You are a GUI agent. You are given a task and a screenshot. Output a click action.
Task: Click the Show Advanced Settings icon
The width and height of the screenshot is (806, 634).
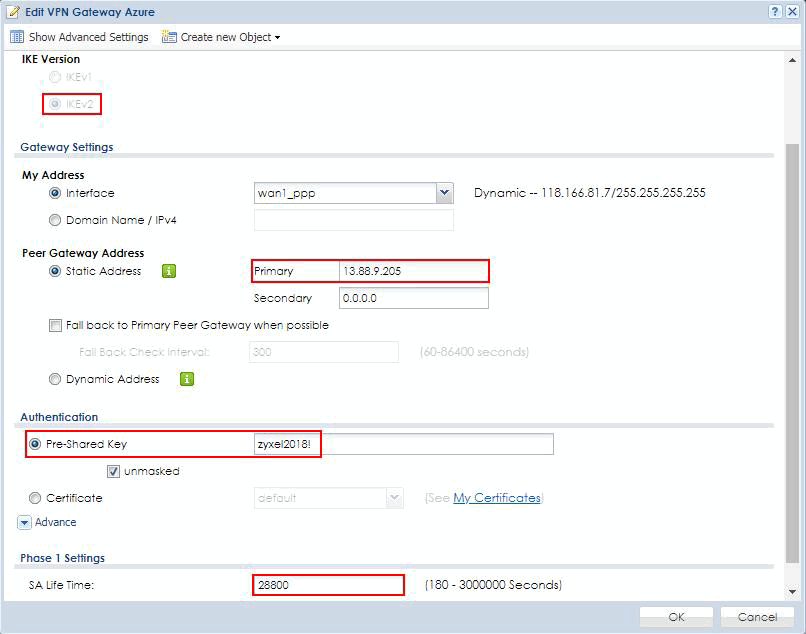coord(16,37)
